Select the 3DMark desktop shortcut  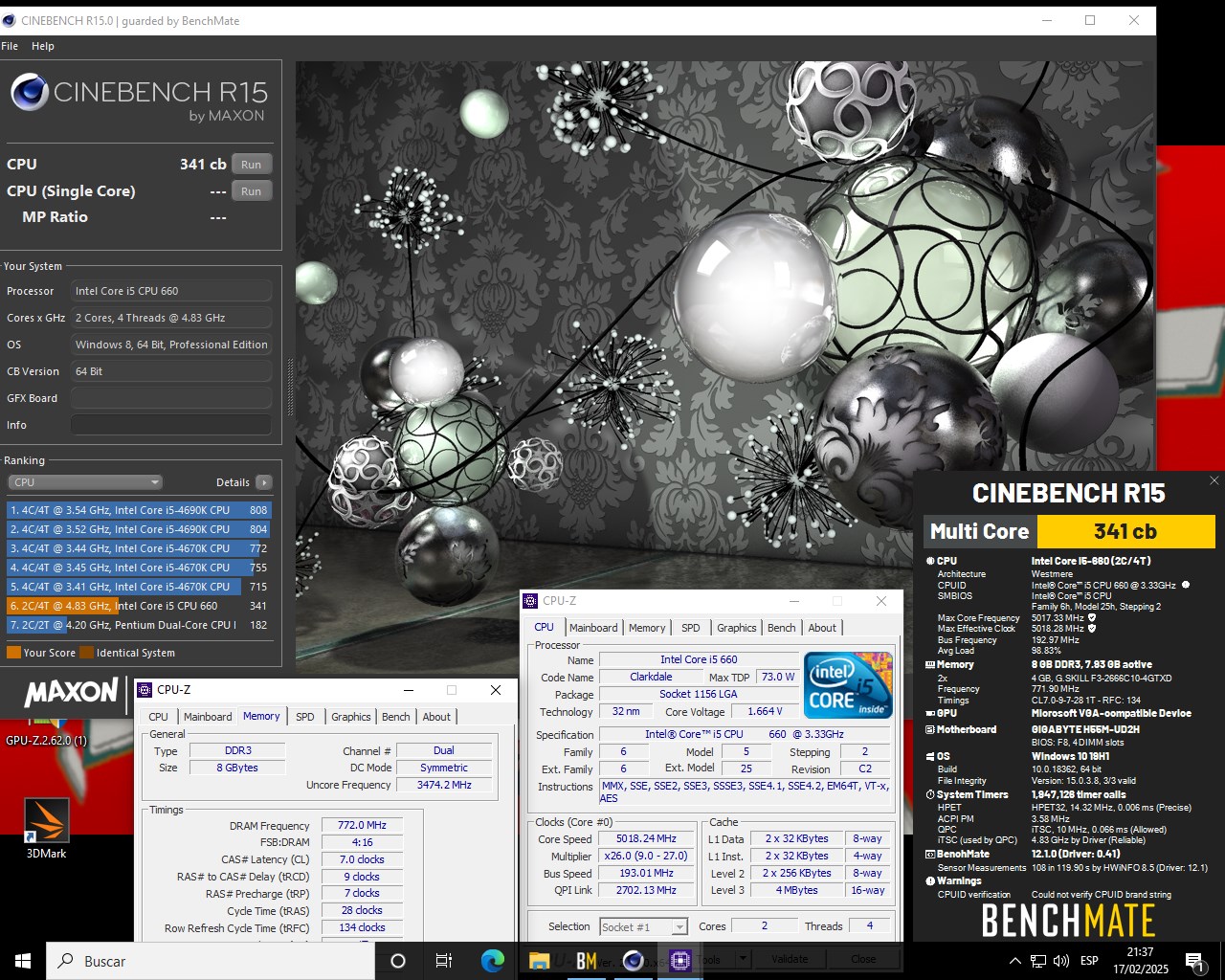pyautogui.click(x=46, y=829)
